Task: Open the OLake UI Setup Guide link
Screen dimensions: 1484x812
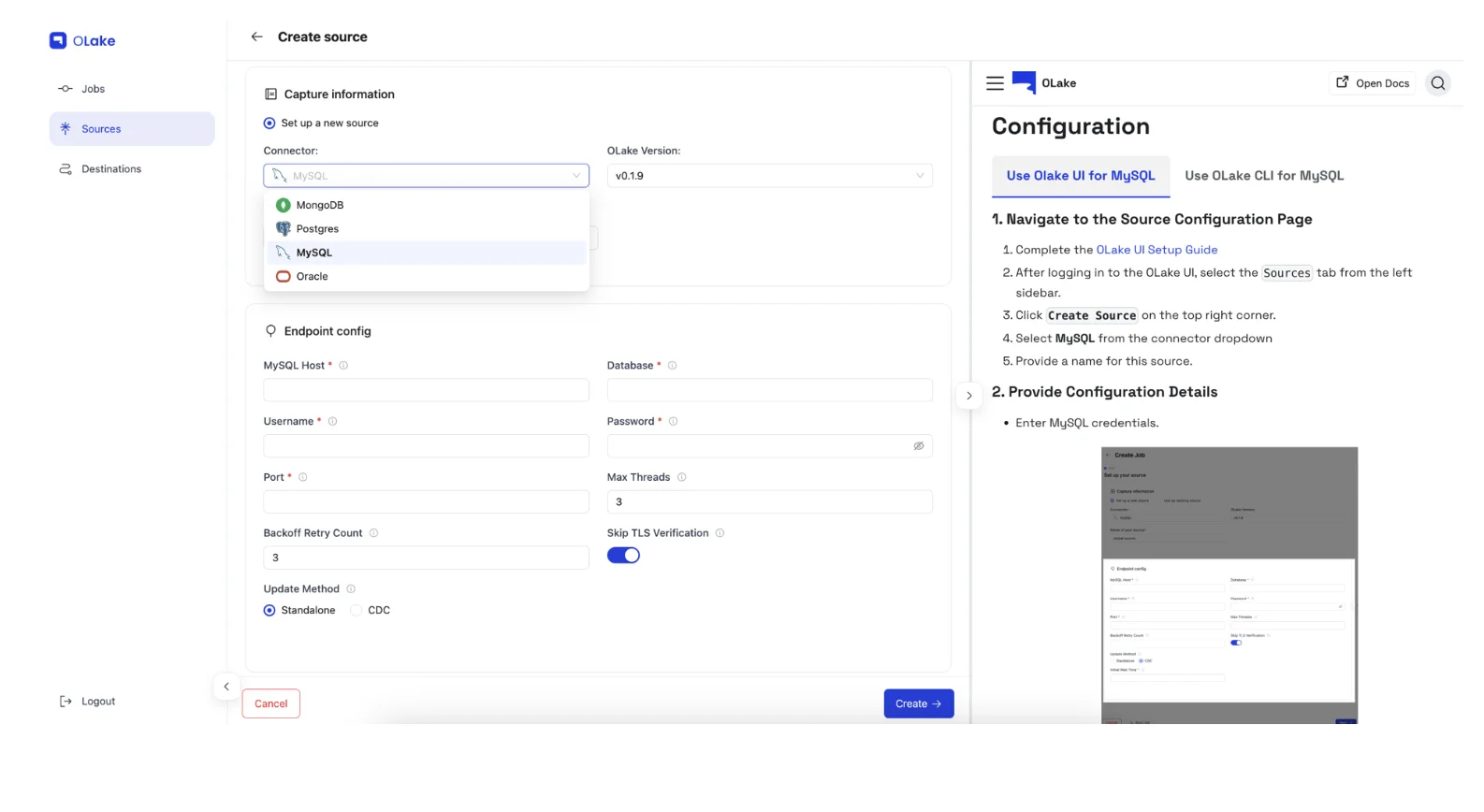Action: click(x=1157, y=250)
